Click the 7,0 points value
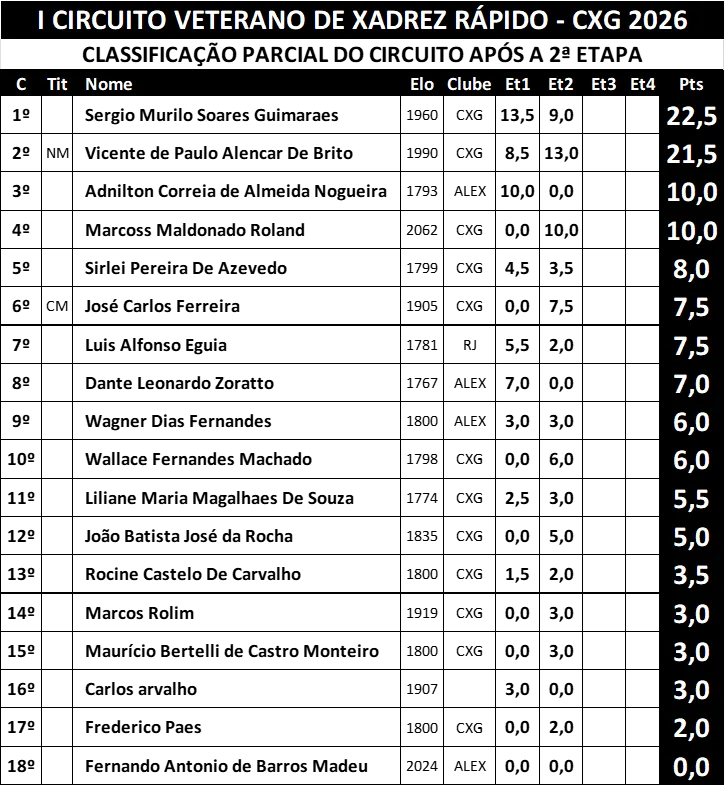Image resolution: width=725 pixels, height=786 pixels. (x=691, y=385)
